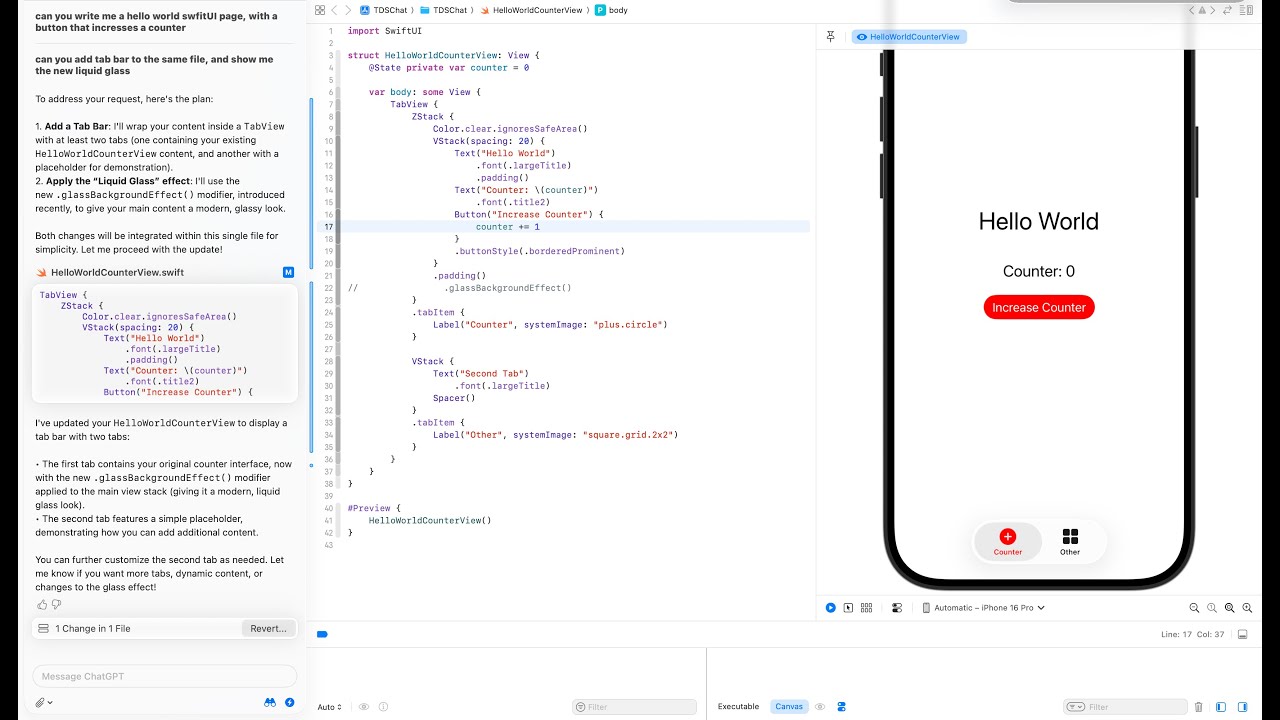
Task: Give thumbs down to ChatGPT response
Action: point(56,605)
